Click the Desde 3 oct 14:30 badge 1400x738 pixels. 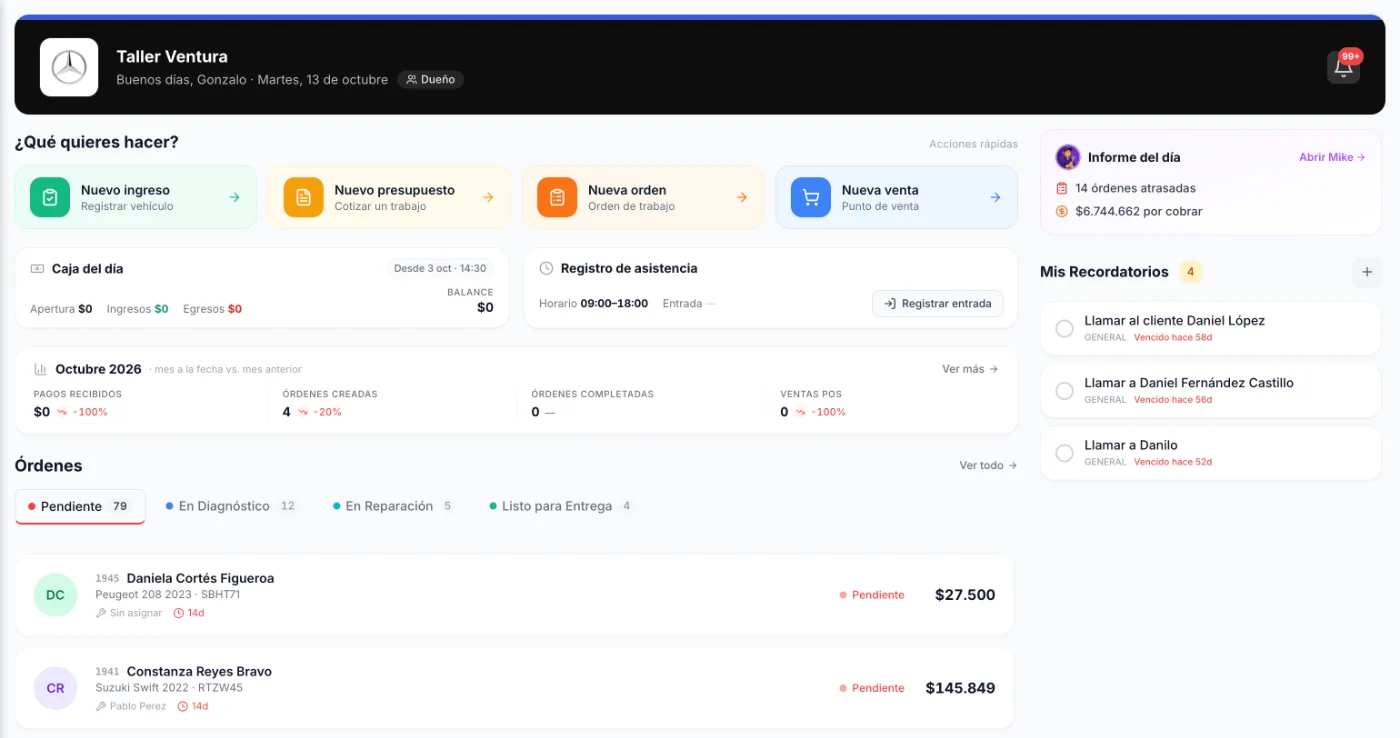(440, 268)
